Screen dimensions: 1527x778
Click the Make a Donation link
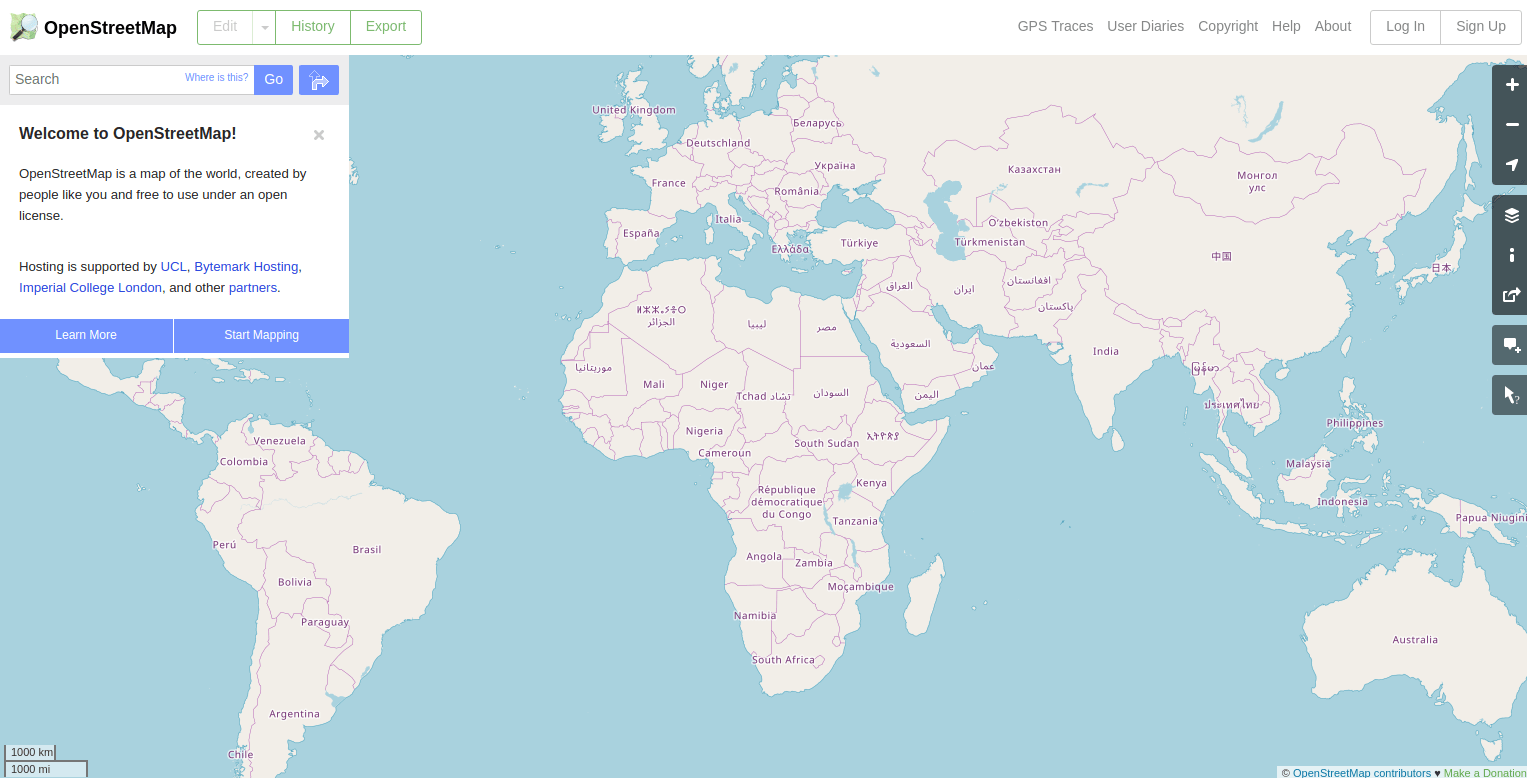(1485, 772)
